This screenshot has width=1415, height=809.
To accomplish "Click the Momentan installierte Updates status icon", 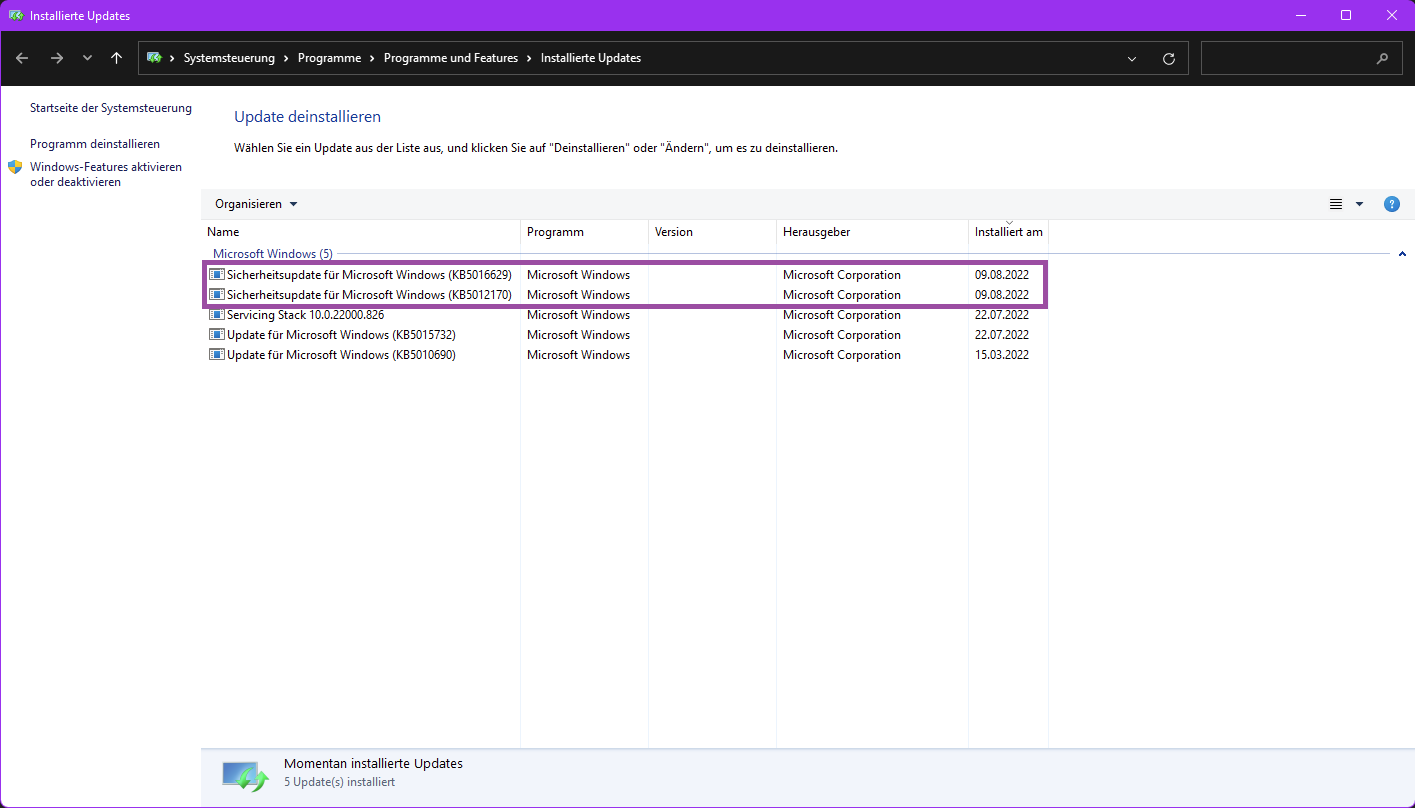I will (245, 776).
